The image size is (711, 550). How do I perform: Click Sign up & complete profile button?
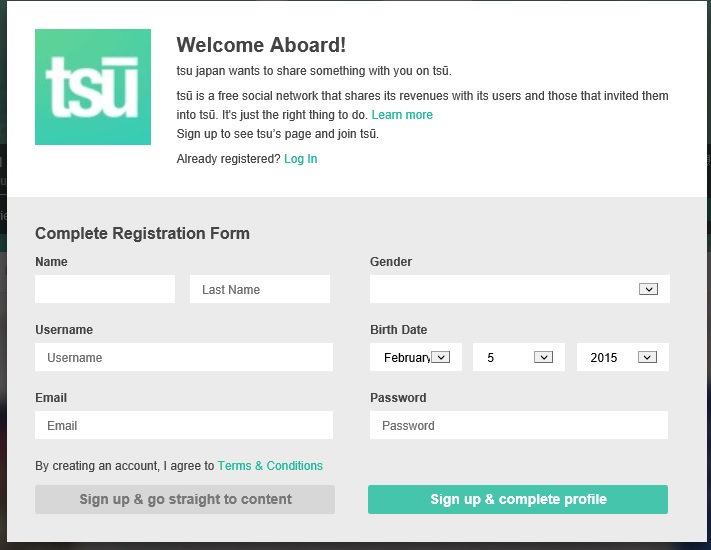(518, 499)
